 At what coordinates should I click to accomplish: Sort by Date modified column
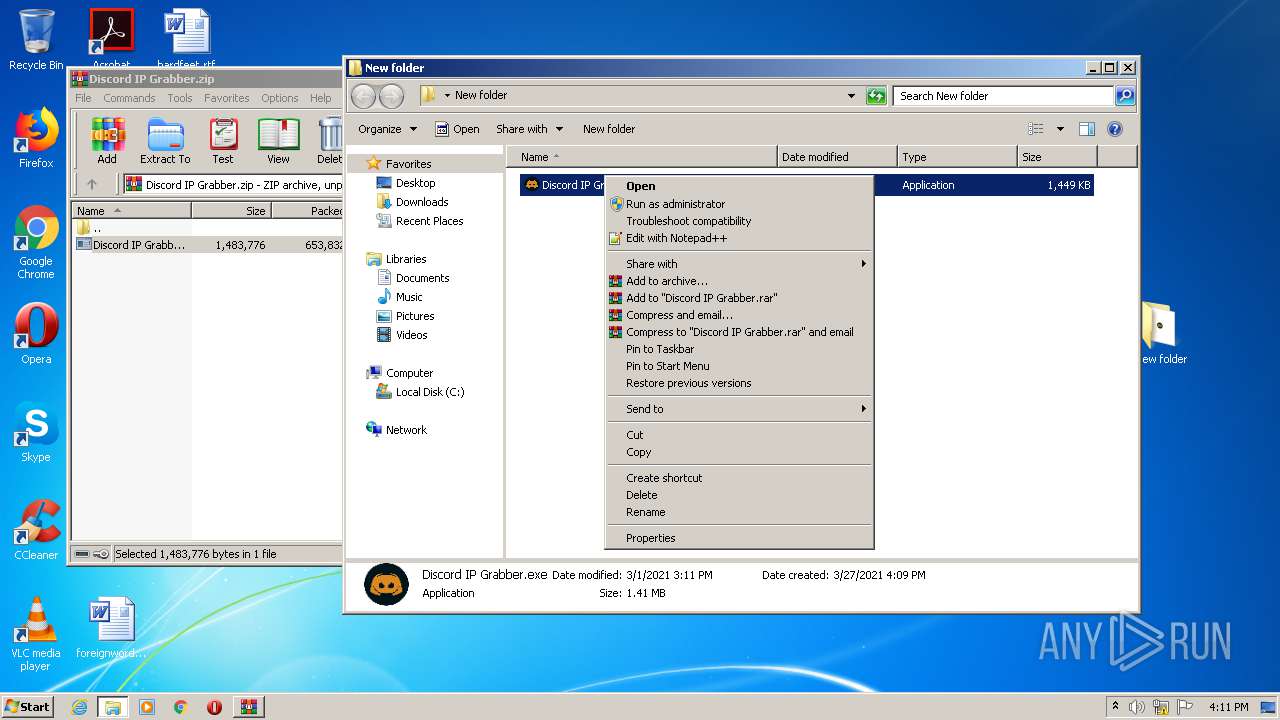click(836, 157)
